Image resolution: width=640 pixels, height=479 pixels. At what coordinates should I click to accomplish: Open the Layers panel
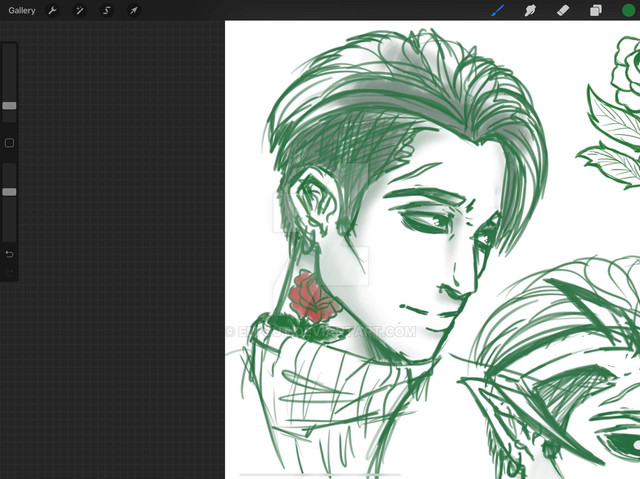595,11
